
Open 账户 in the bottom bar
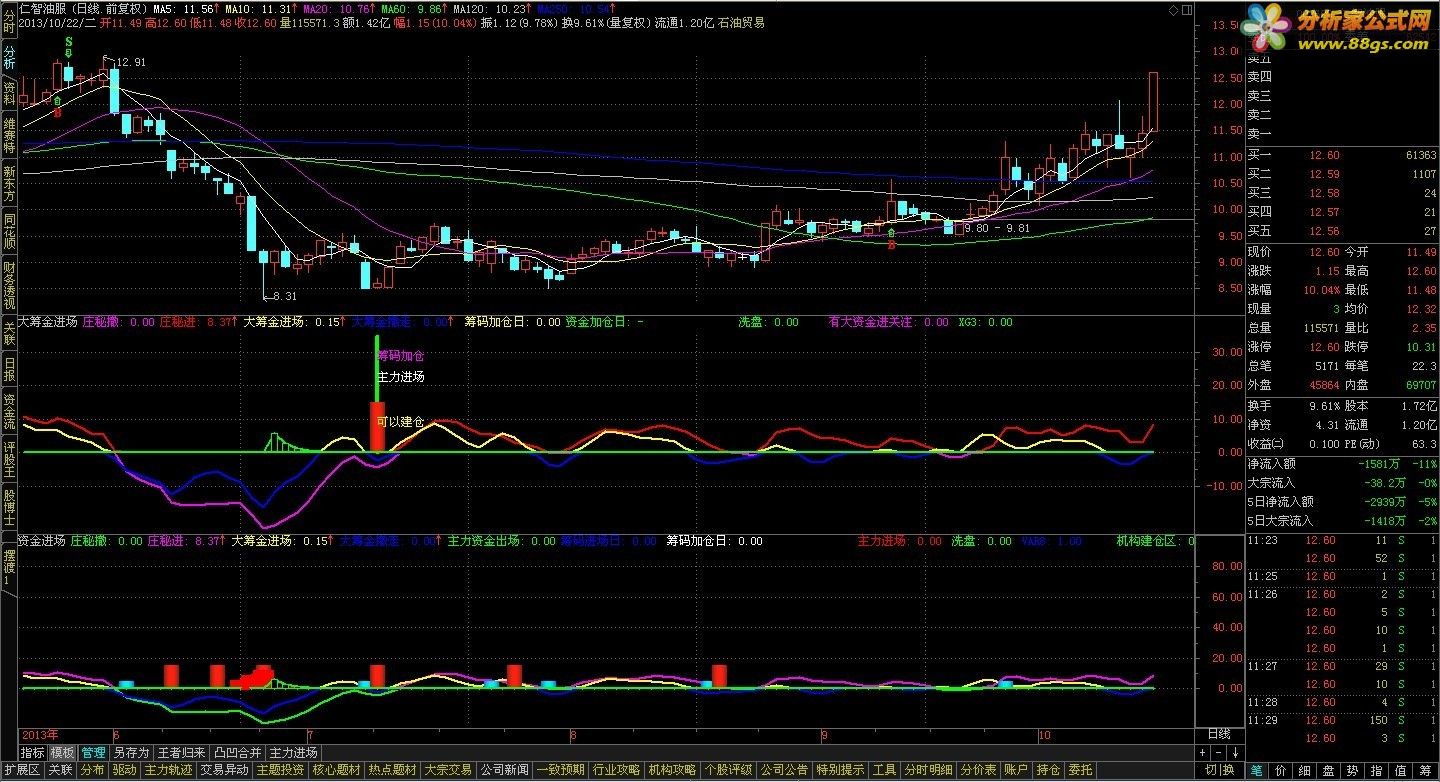pyautogui.click(x=1016, y=770)
